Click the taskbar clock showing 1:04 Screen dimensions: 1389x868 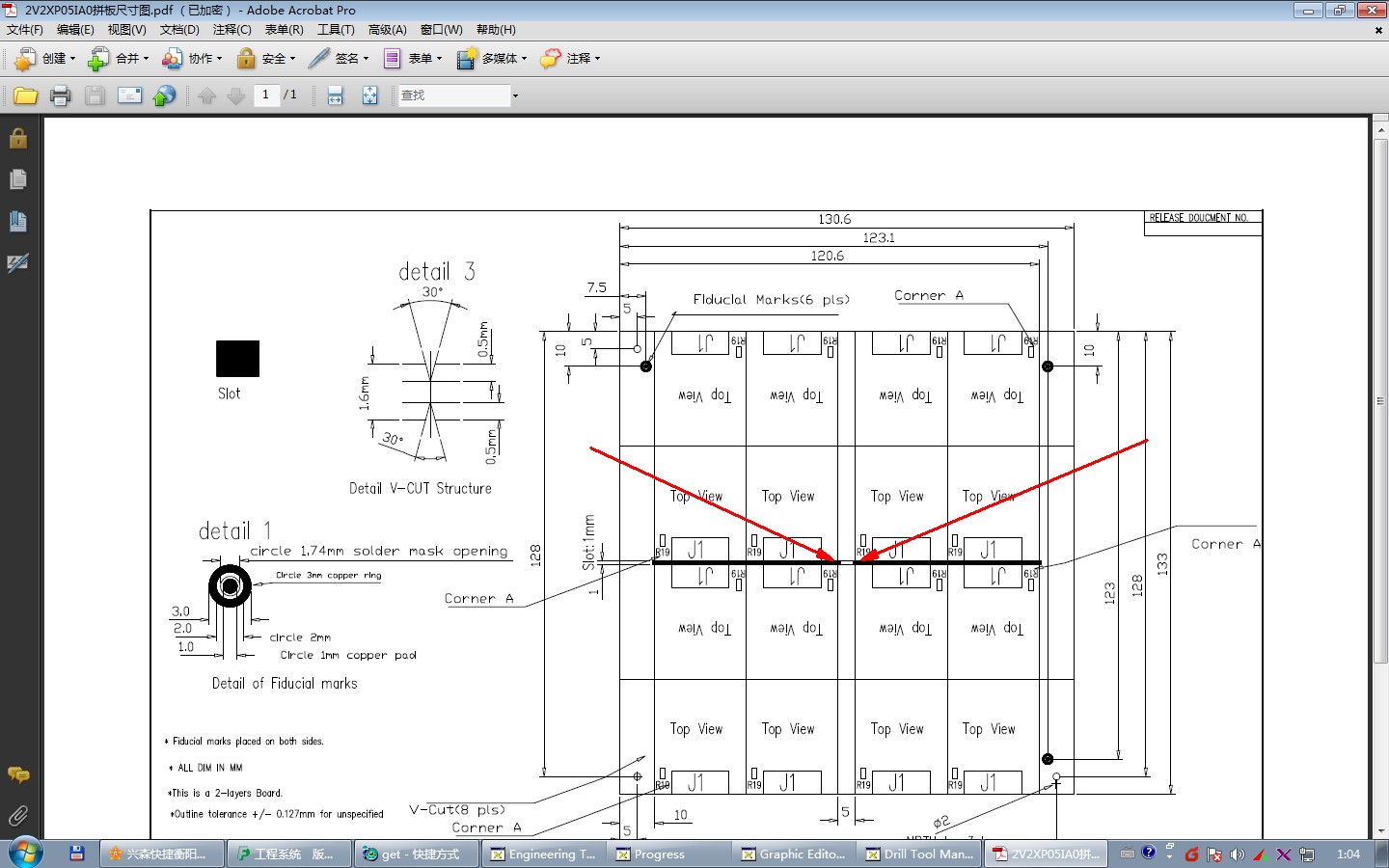1348,854
